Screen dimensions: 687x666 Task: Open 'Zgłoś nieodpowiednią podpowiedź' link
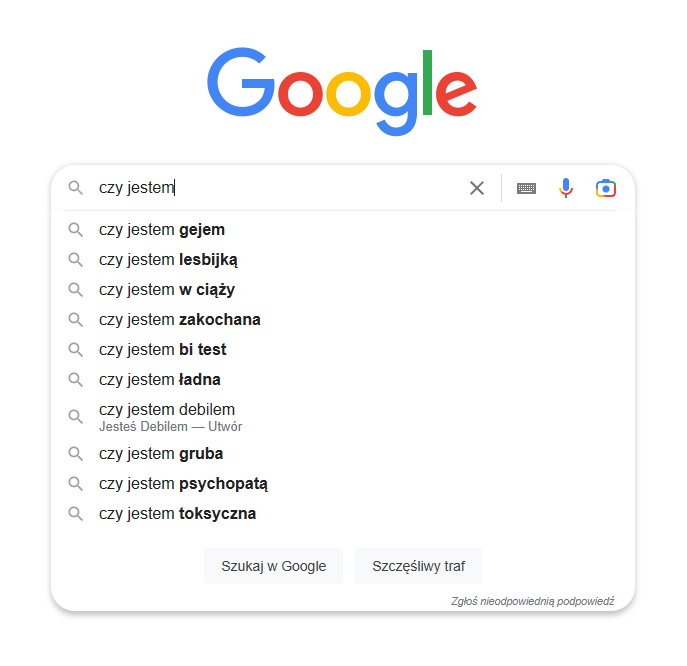click(532, 601)
